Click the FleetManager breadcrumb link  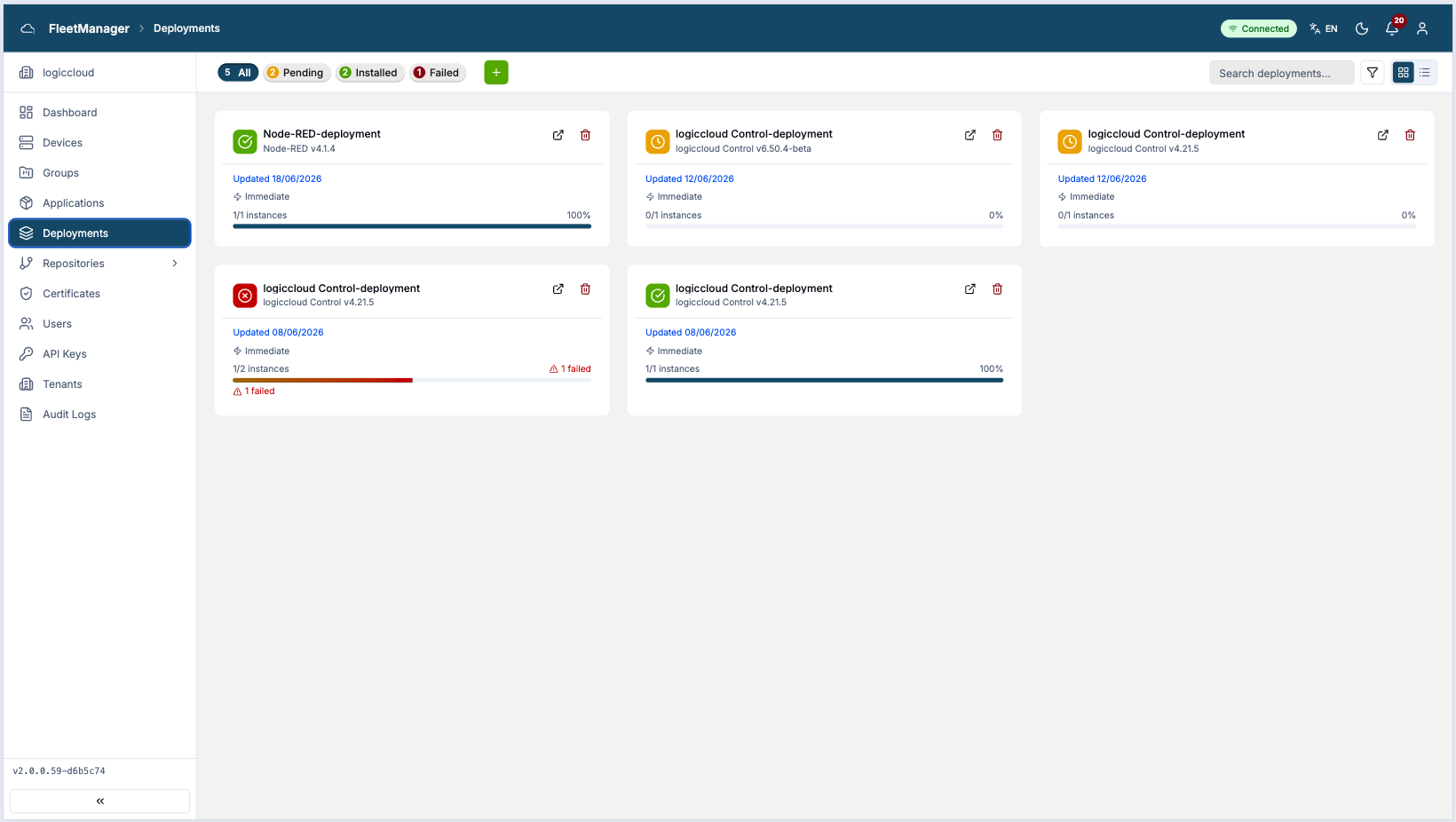[x=89, y=28]
